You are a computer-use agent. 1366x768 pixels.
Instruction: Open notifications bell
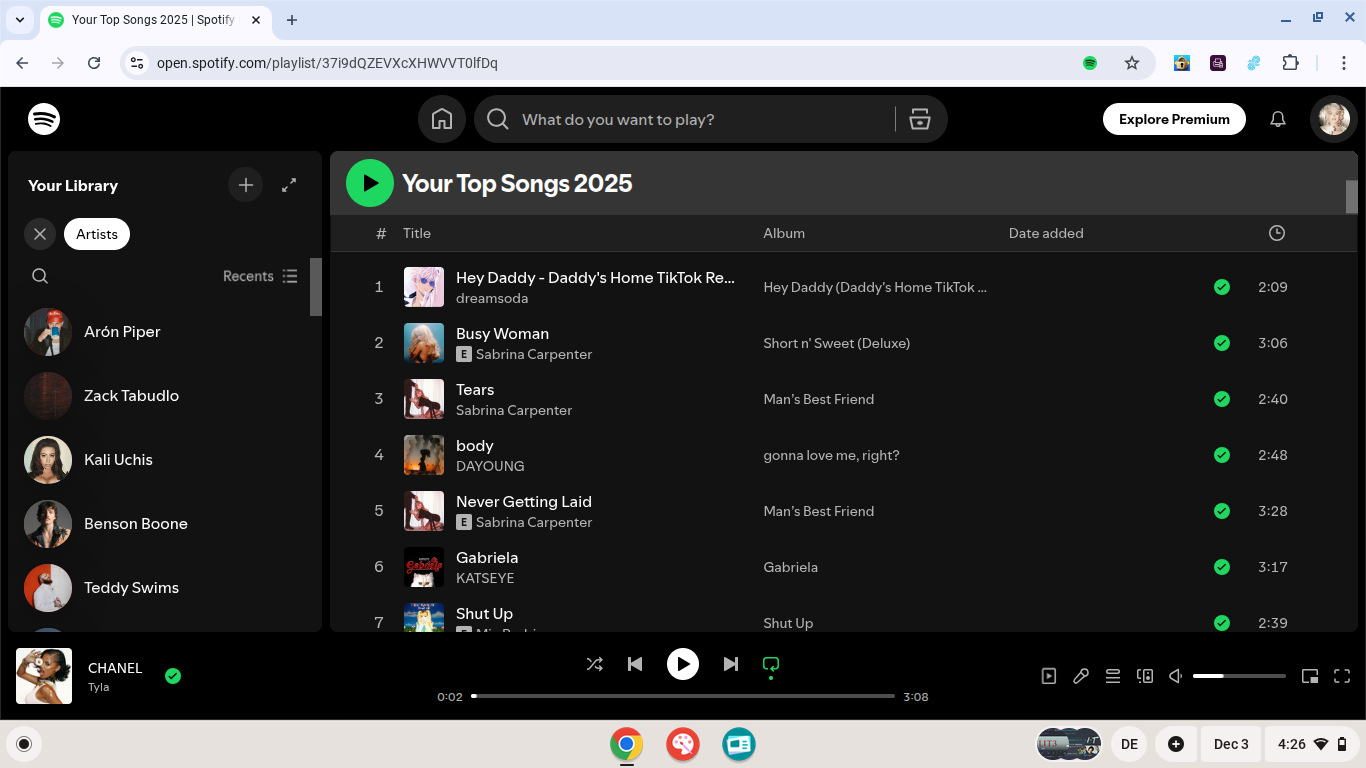pyautogui.click(x=1278, y=119)
